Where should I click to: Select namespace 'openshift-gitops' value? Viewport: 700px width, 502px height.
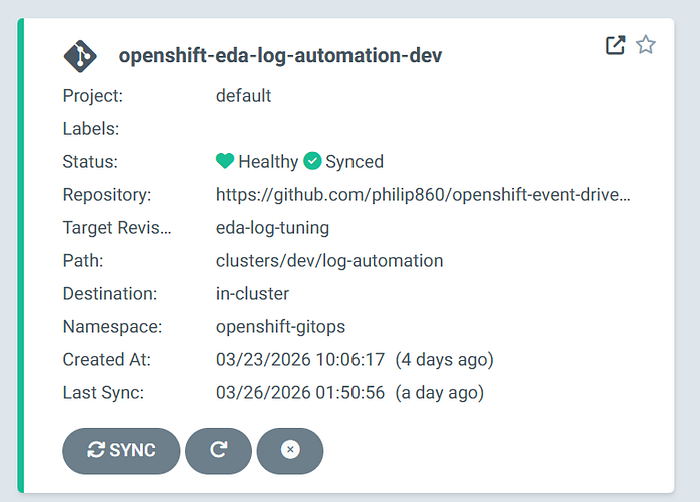pyautogui.click(x=280, y=327)
